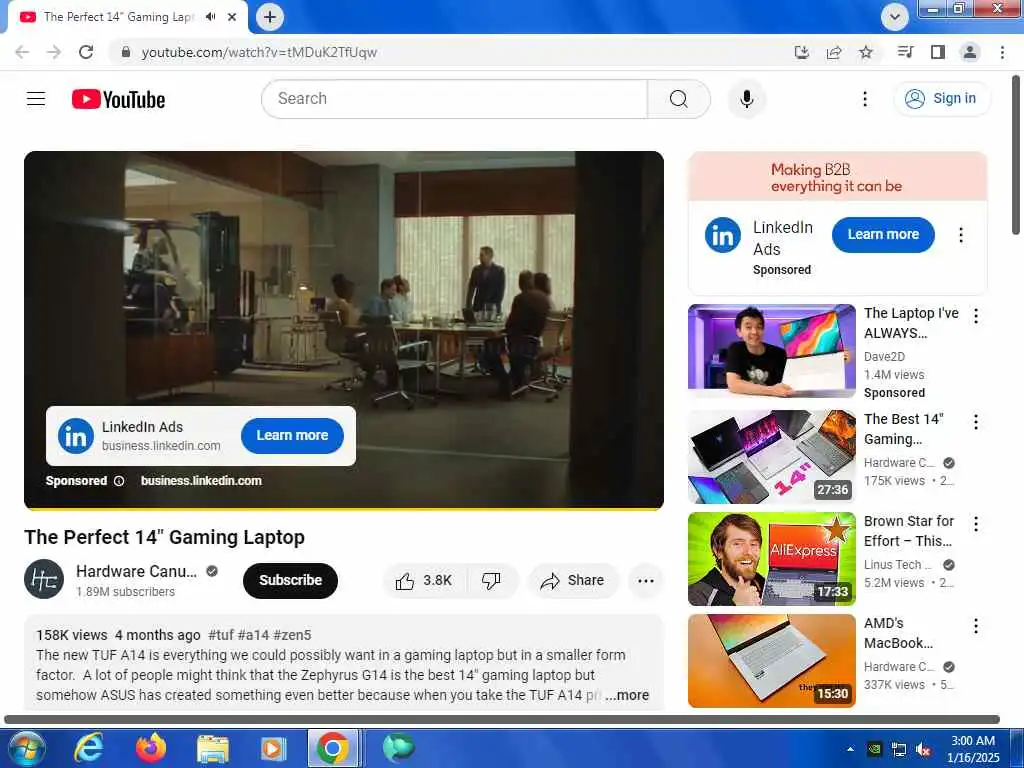Open menu for The Laptop I've ALWAYS video
This screenshot has height=768, width=1024.
click(x=976, y=316)
